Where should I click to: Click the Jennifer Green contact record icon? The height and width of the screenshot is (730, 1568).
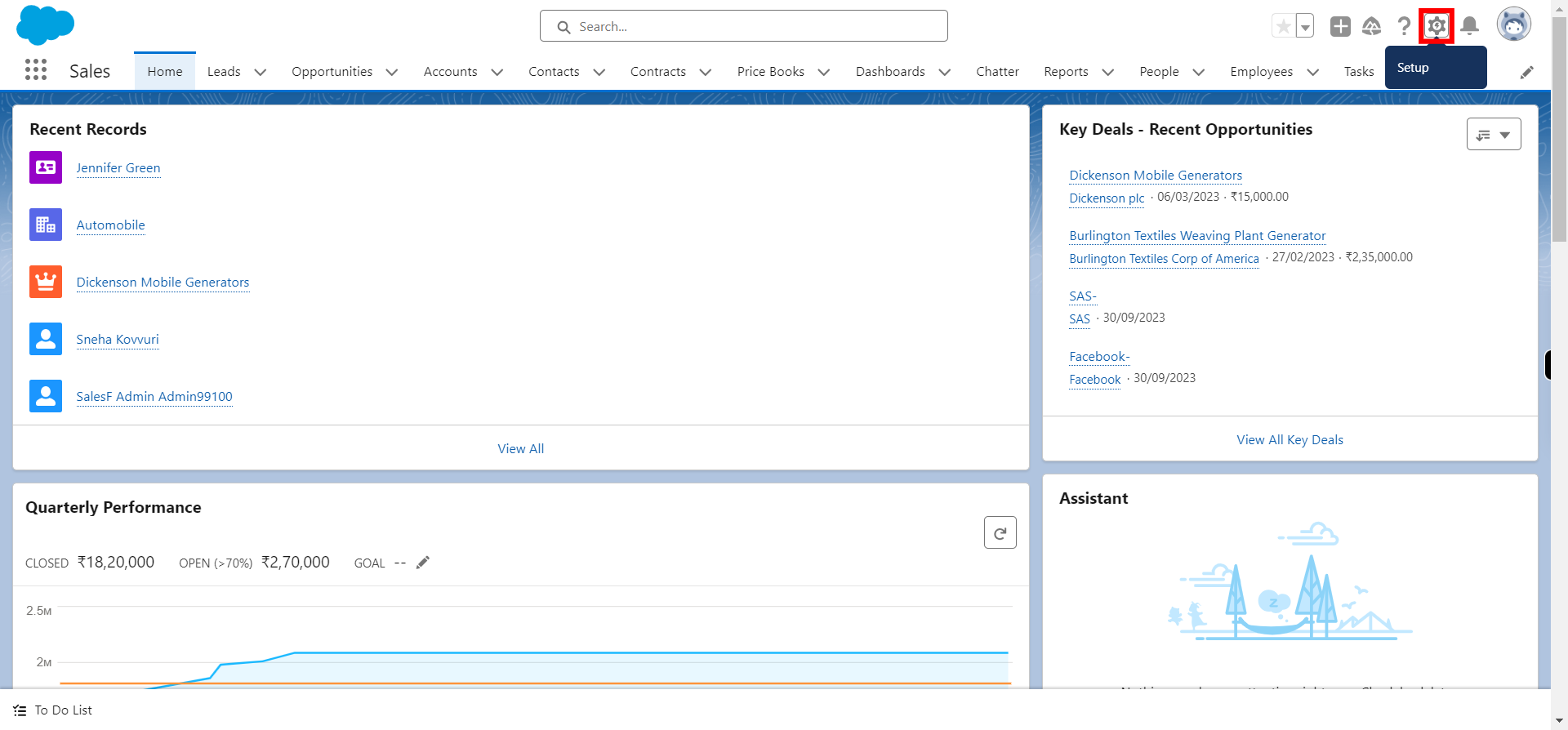[x=46, y=167]
